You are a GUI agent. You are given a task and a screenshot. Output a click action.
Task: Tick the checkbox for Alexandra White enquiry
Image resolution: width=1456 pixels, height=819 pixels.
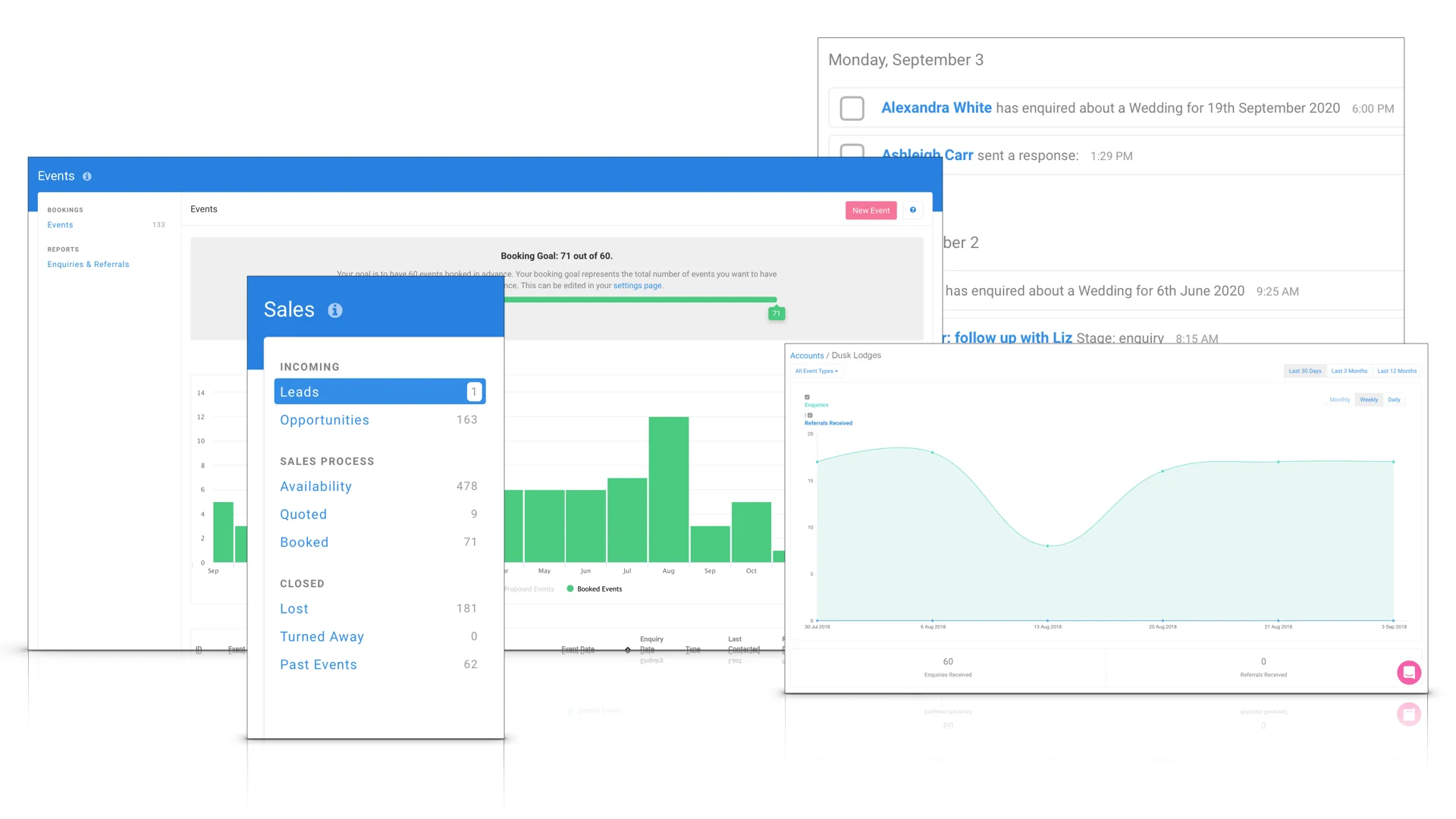(852, 108)
